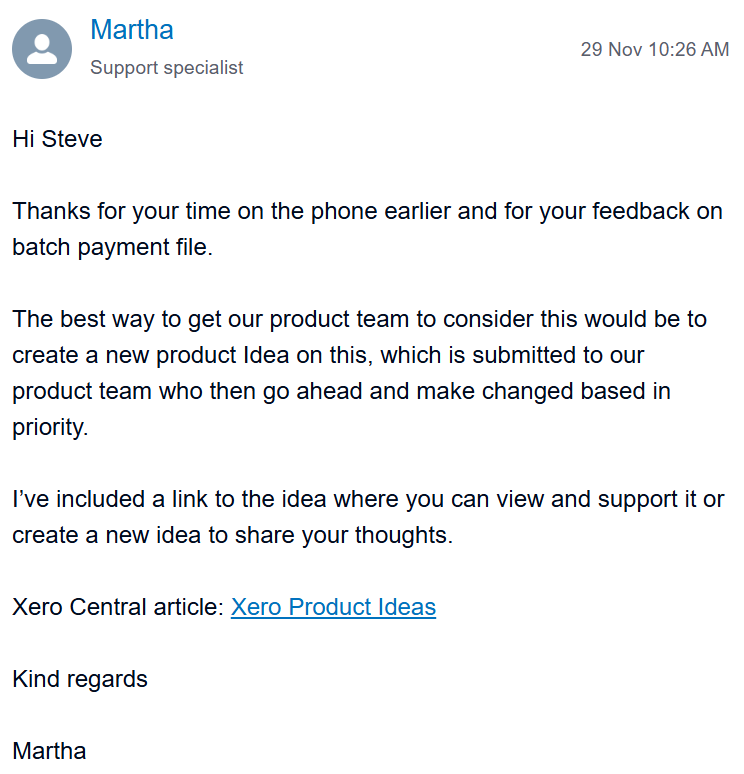
Task: Open the Xero Product Ideas link
Action: (x=333, y=607)
